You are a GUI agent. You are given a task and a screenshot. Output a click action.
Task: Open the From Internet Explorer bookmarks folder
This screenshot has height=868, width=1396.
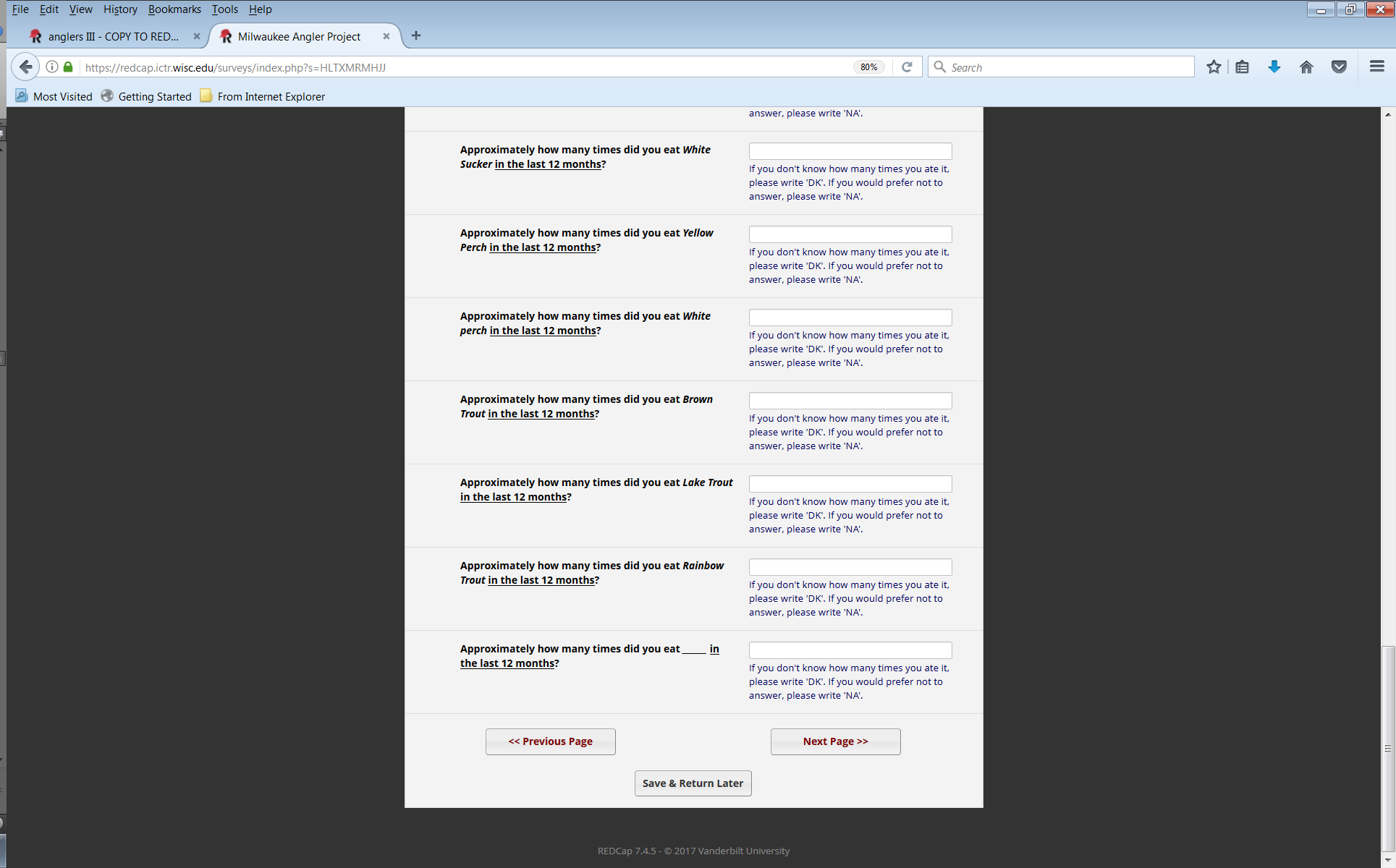pyautogui.click(x=263, y=96)
